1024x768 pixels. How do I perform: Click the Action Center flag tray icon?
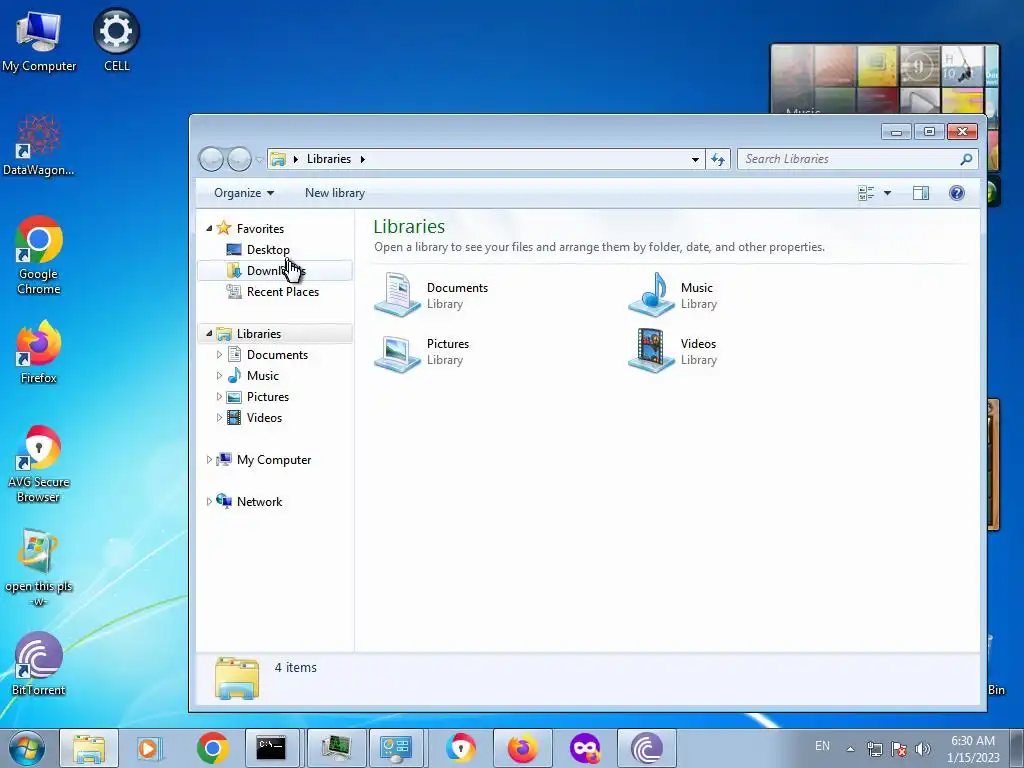pyautogui.click(x=898, y=749)
